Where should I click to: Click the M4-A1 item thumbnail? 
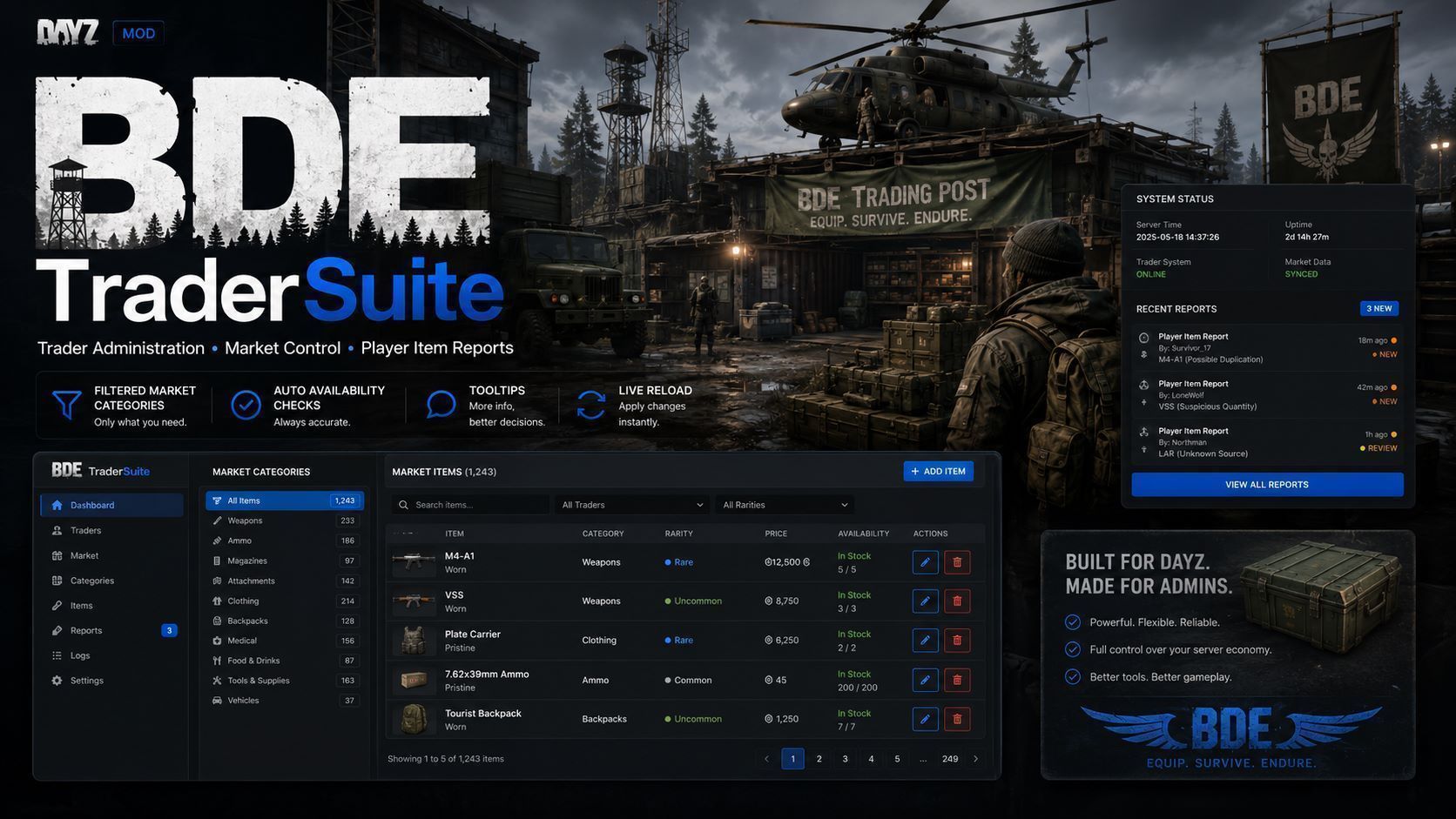[414, 562]
